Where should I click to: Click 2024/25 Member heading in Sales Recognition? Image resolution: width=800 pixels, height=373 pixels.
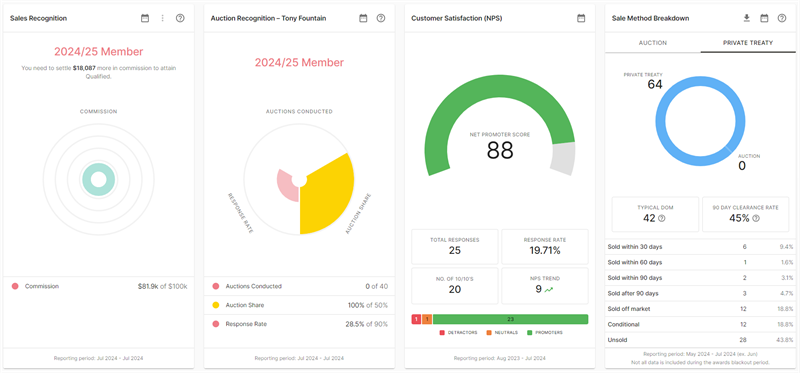tap(99, 52)
